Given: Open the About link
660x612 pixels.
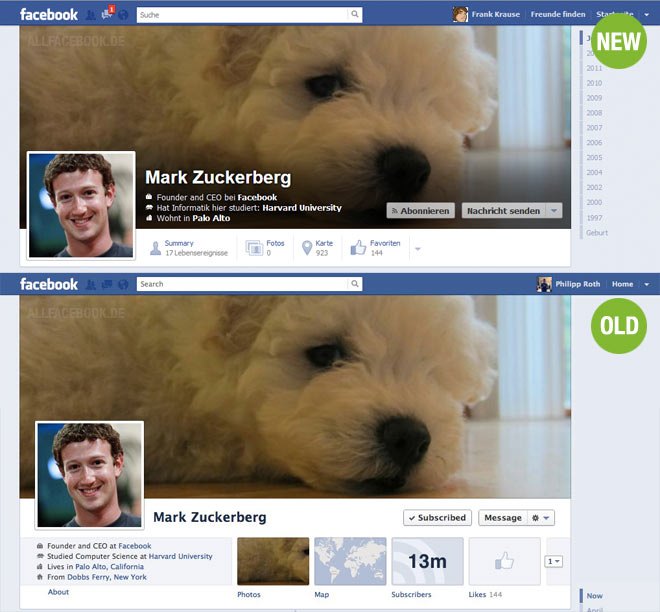Looking at the screenshot, I should 58,592.
